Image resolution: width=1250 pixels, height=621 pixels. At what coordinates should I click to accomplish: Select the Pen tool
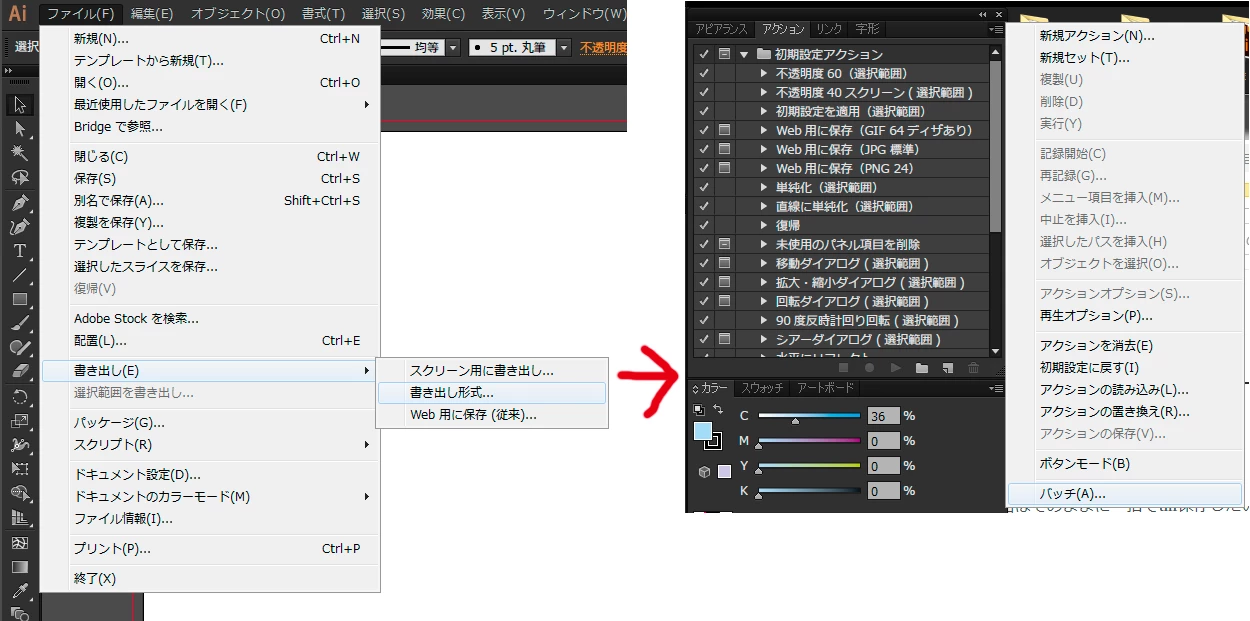(x=19, y=202)
